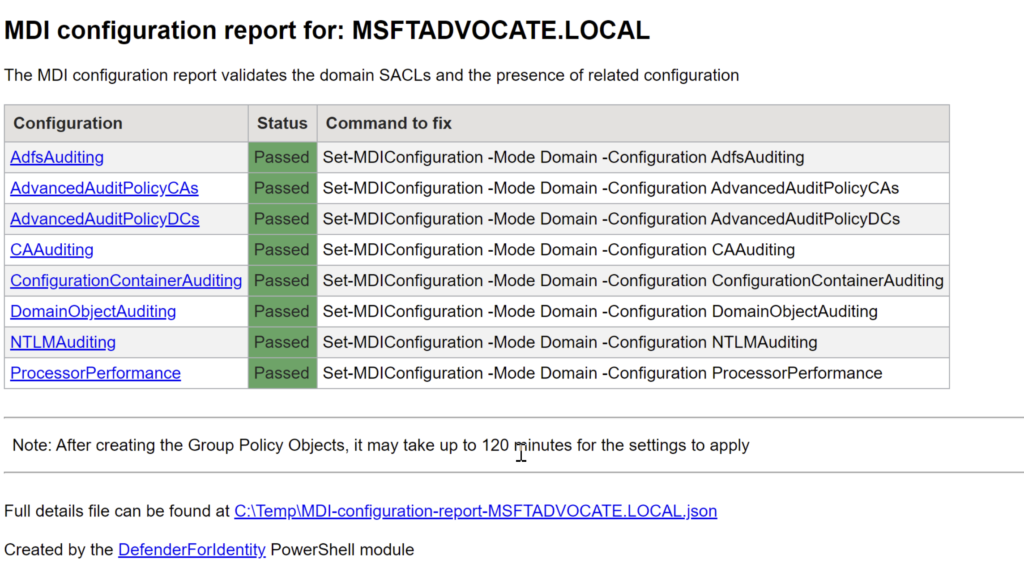Image resolution: width=1024 pixels, height=585 pixels.
Task: Click the AdvancedAuditPolicyCAs link
Action: tap(104, 188)
